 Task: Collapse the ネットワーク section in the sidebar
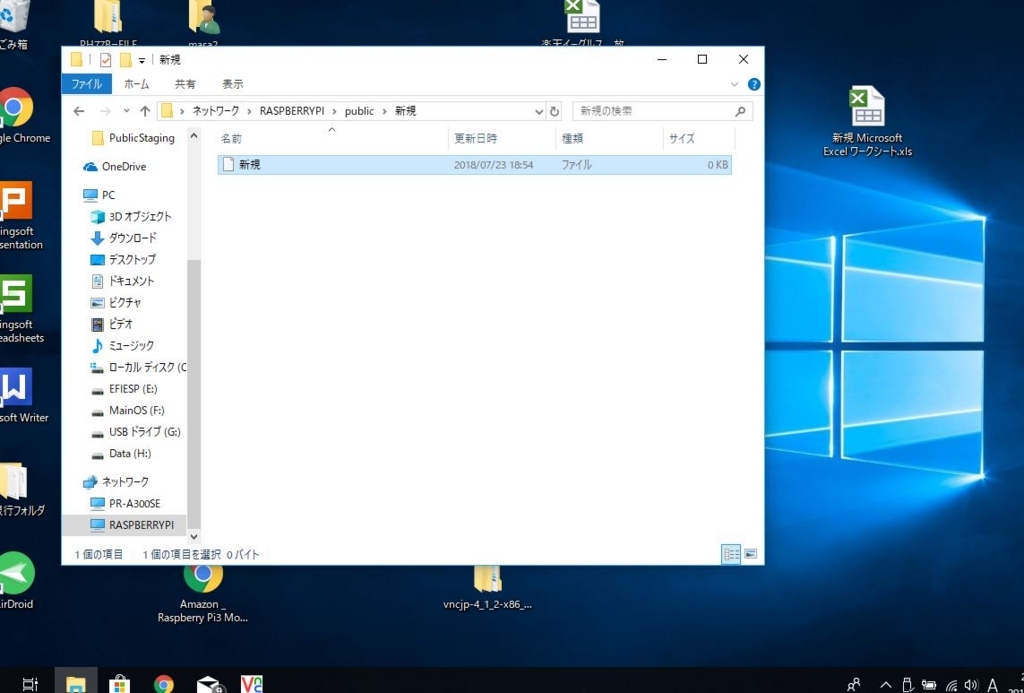pos(78,481)
